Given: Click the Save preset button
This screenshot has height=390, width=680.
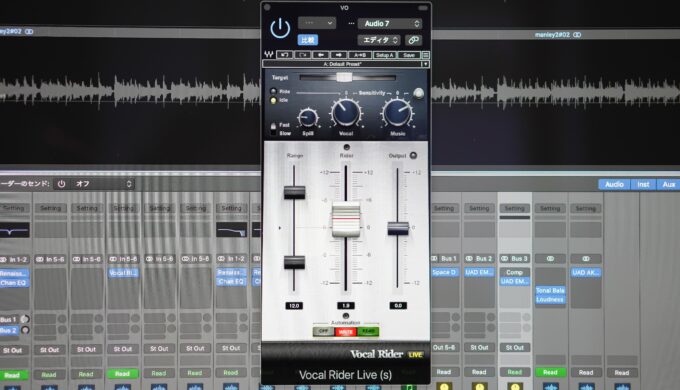Looking at the screenshot, I should (409, 55).
